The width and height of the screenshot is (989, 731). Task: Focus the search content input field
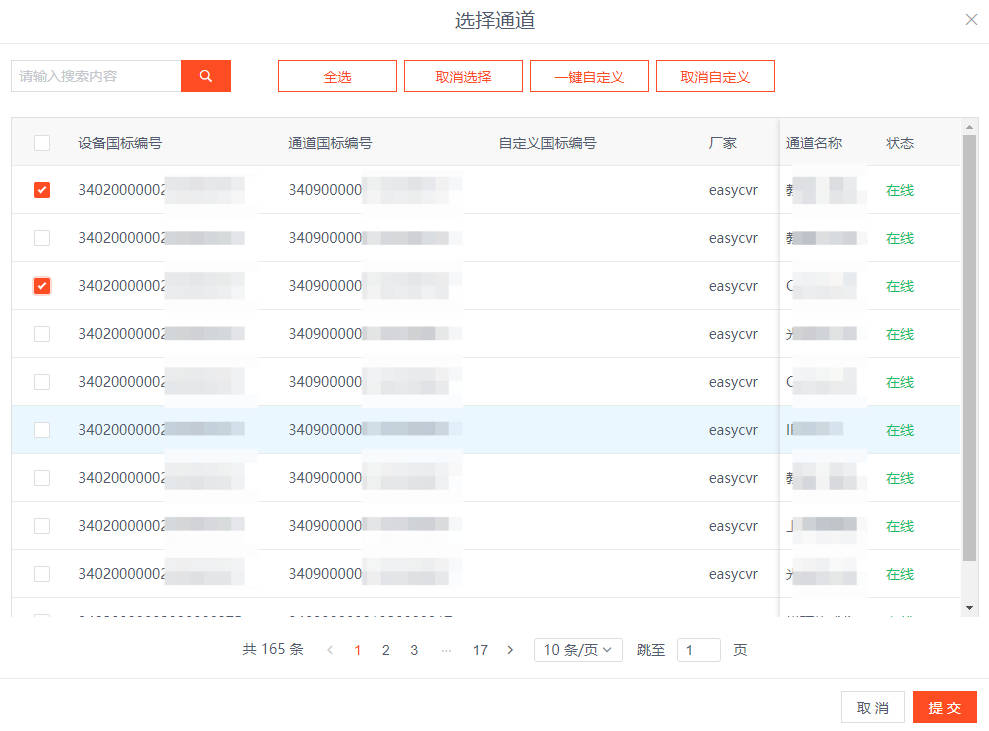coord(97,76)
